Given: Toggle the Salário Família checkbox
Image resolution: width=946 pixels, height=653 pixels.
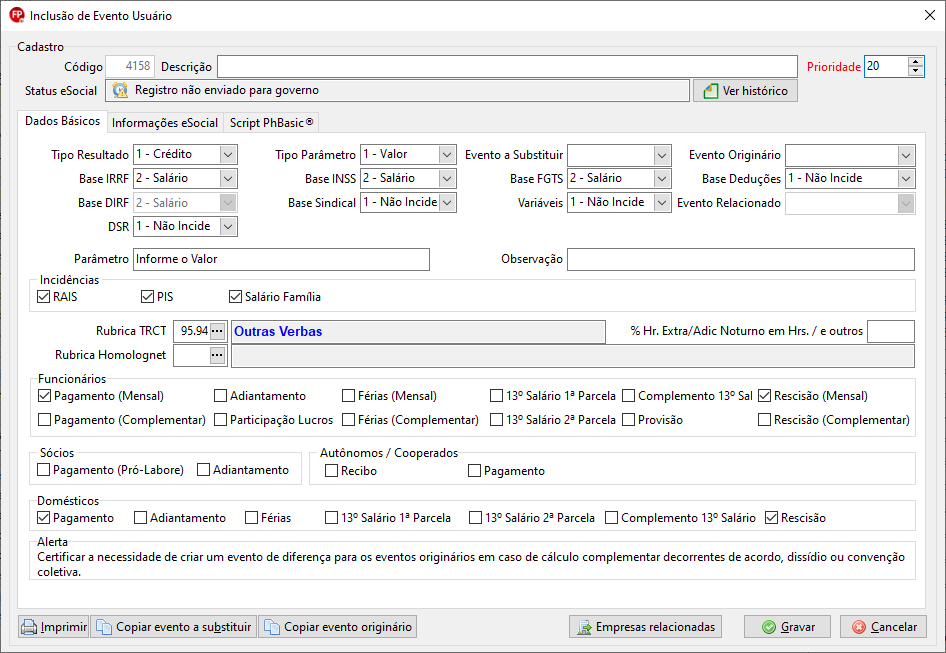Looking at the screenshot, I should pyautogui.click(x=235, y=296).
